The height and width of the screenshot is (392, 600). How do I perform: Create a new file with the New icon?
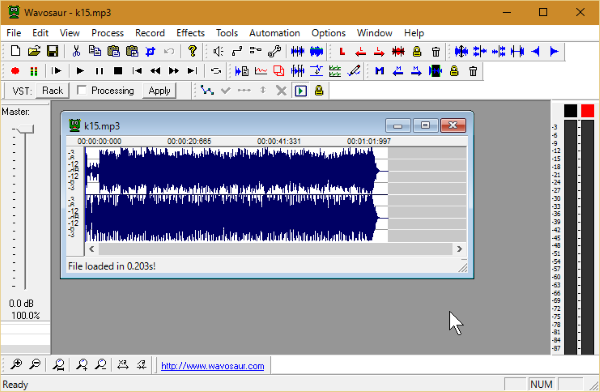point(15,51)
